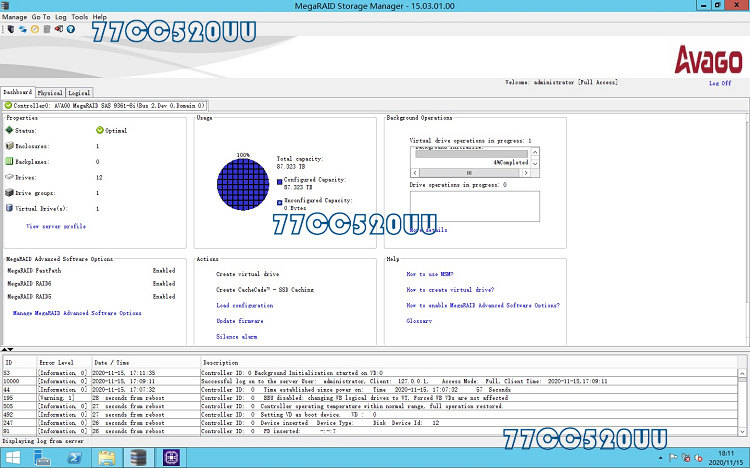Image resolution: width=750 pixels, height=468 pixels.
Task: Click the server toolbar icon
Action: coord(11,29)
